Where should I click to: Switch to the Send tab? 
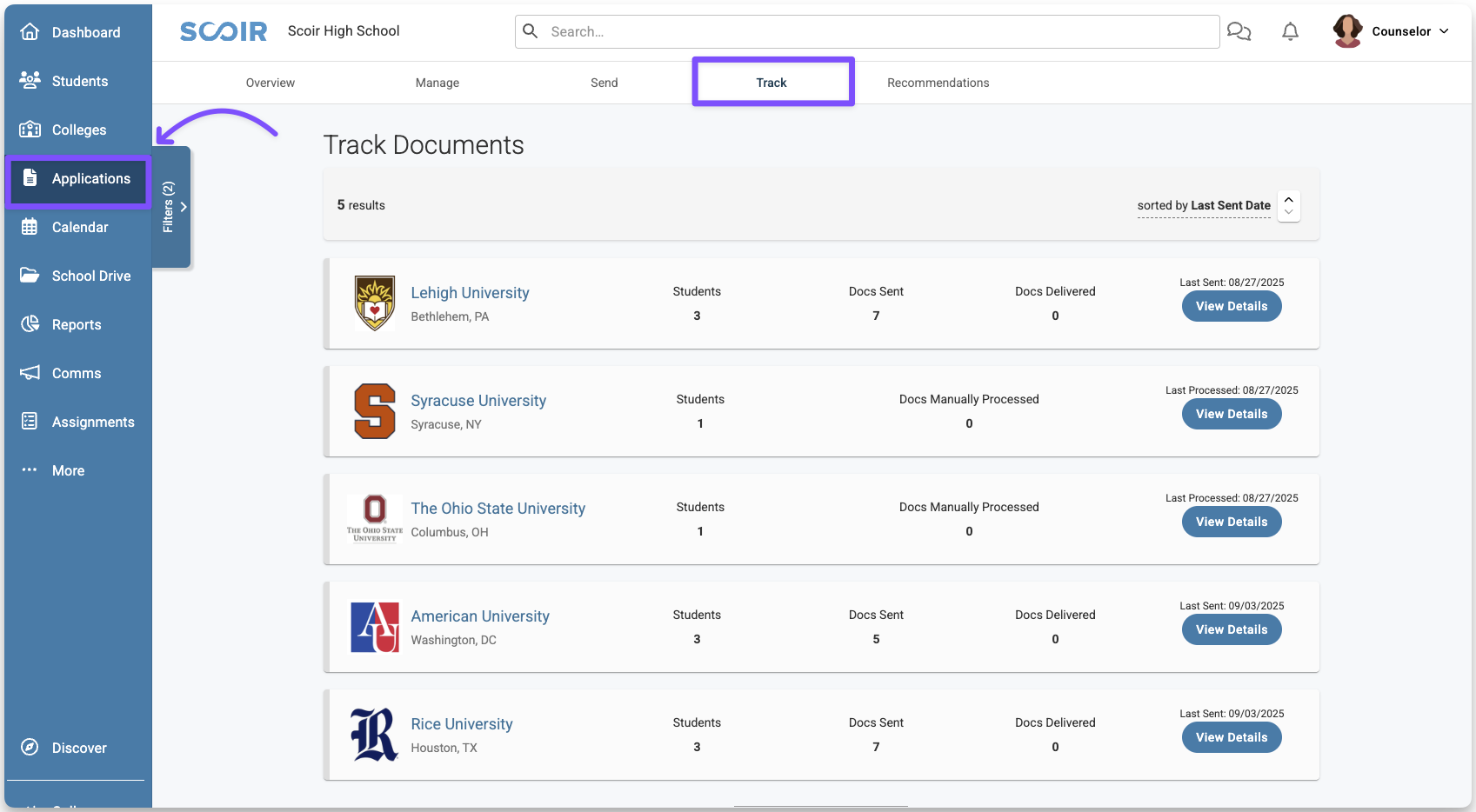[604, 83]
